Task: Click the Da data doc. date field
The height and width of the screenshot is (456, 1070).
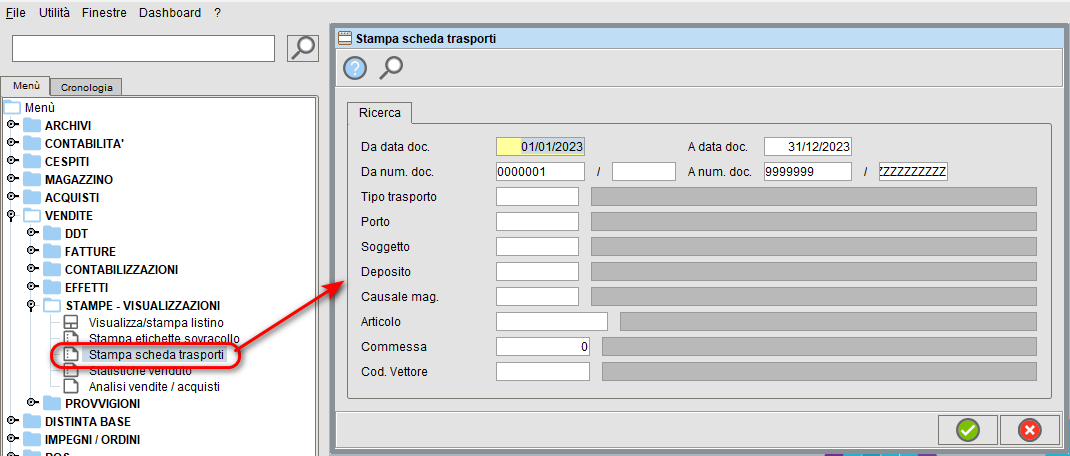Action: 540,146
